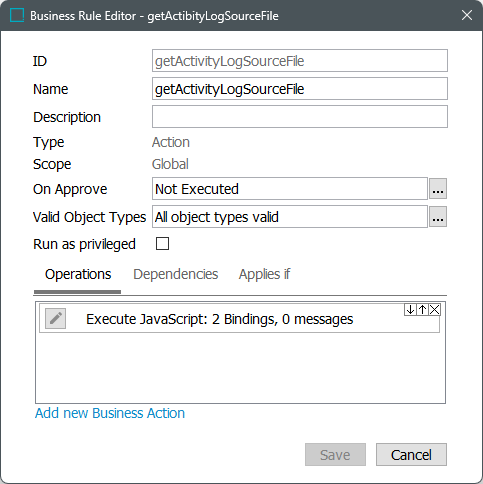The width and height of the screenshot is (483, 484).
Task: Toggle the Run as privileged checkbox
Action: tap(162, 244)
